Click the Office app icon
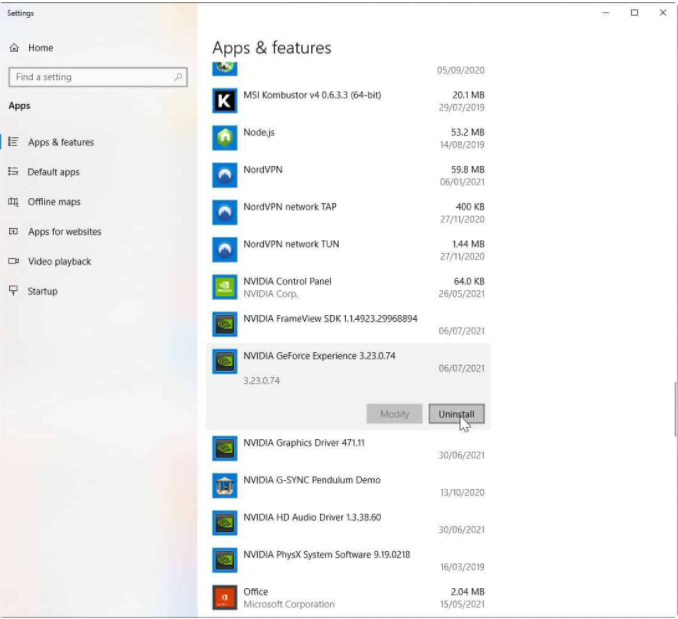 pos(224,597)
